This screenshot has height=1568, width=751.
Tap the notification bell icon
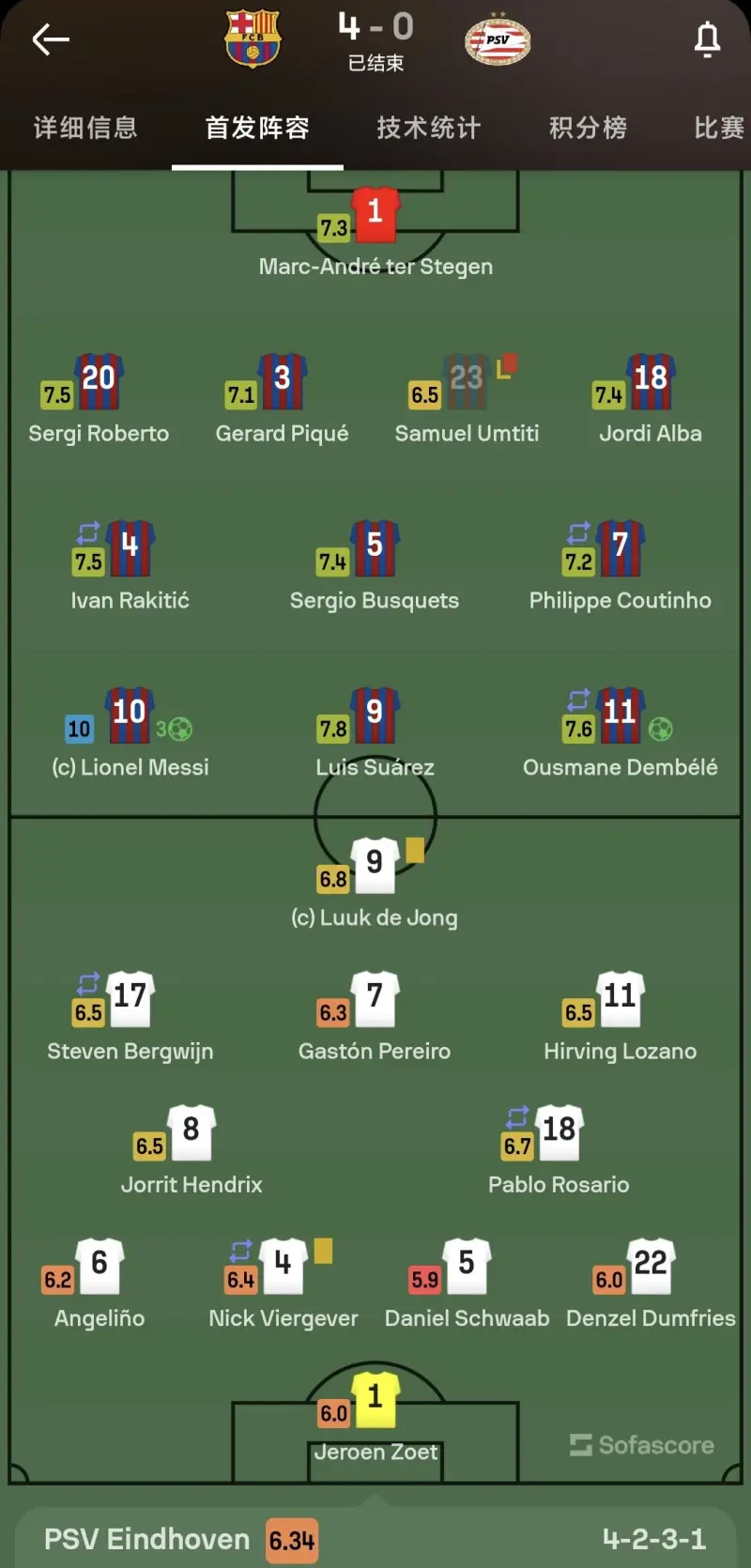(707, 39)
